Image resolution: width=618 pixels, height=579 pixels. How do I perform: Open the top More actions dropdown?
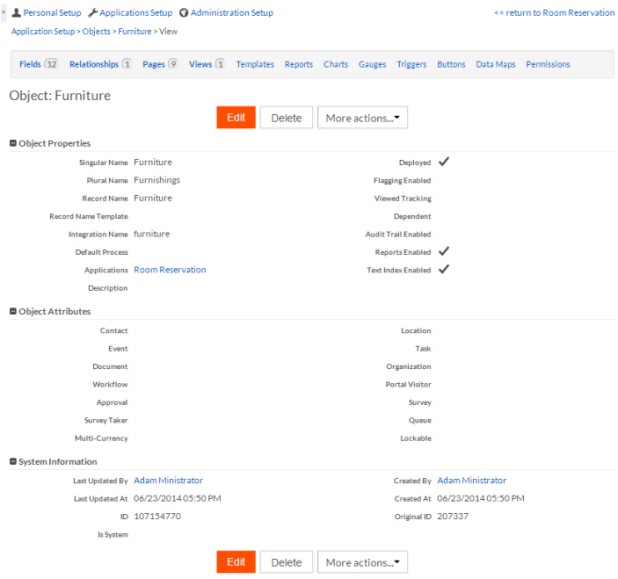(362, 118)
